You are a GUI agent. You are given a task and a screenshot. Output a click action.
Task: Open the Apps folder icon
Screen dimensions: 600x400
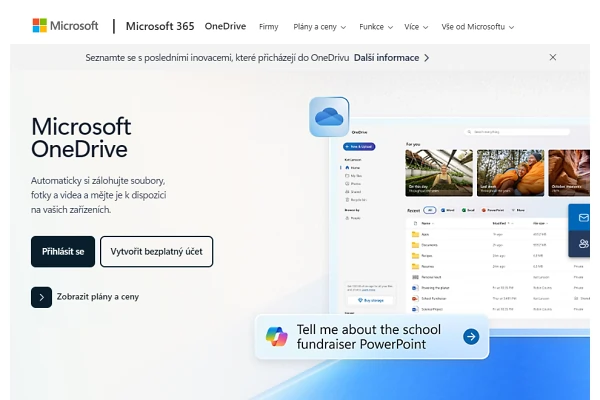coord(415,234)
